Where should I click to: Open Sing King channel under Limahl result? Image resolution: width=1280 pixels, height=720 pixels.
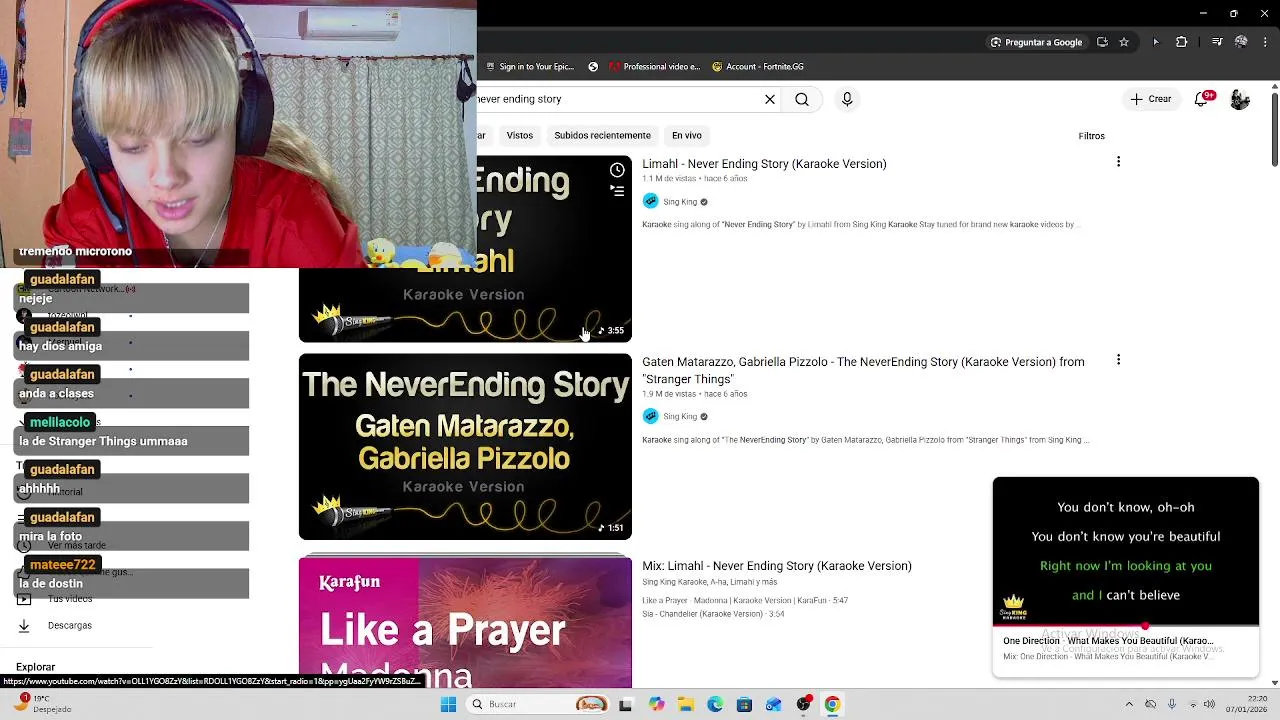coord(680,202)
